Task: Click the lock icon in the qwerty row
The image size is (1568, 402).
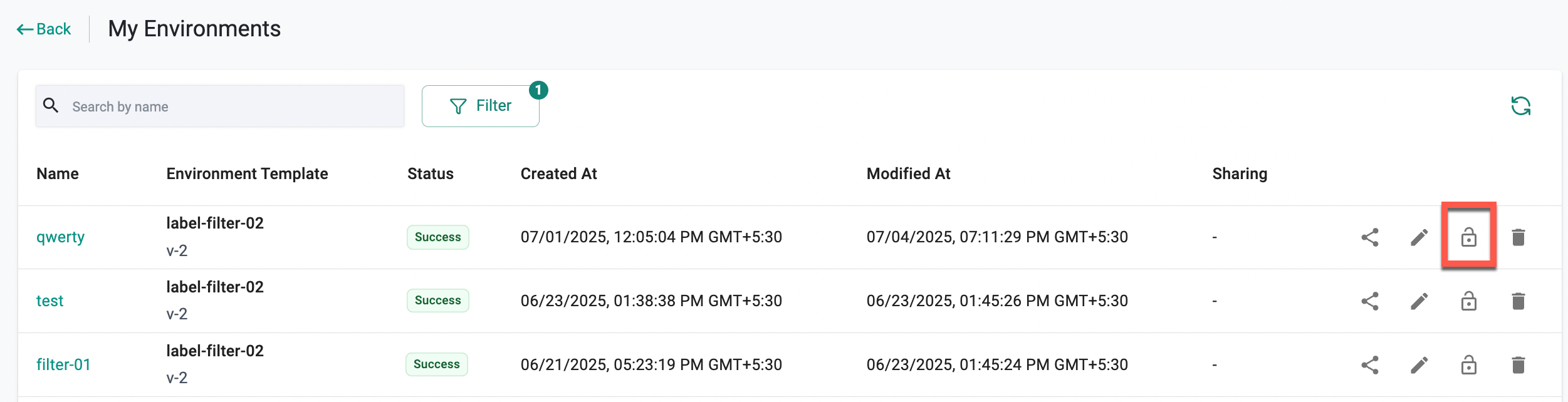Action: point(1469,237)
